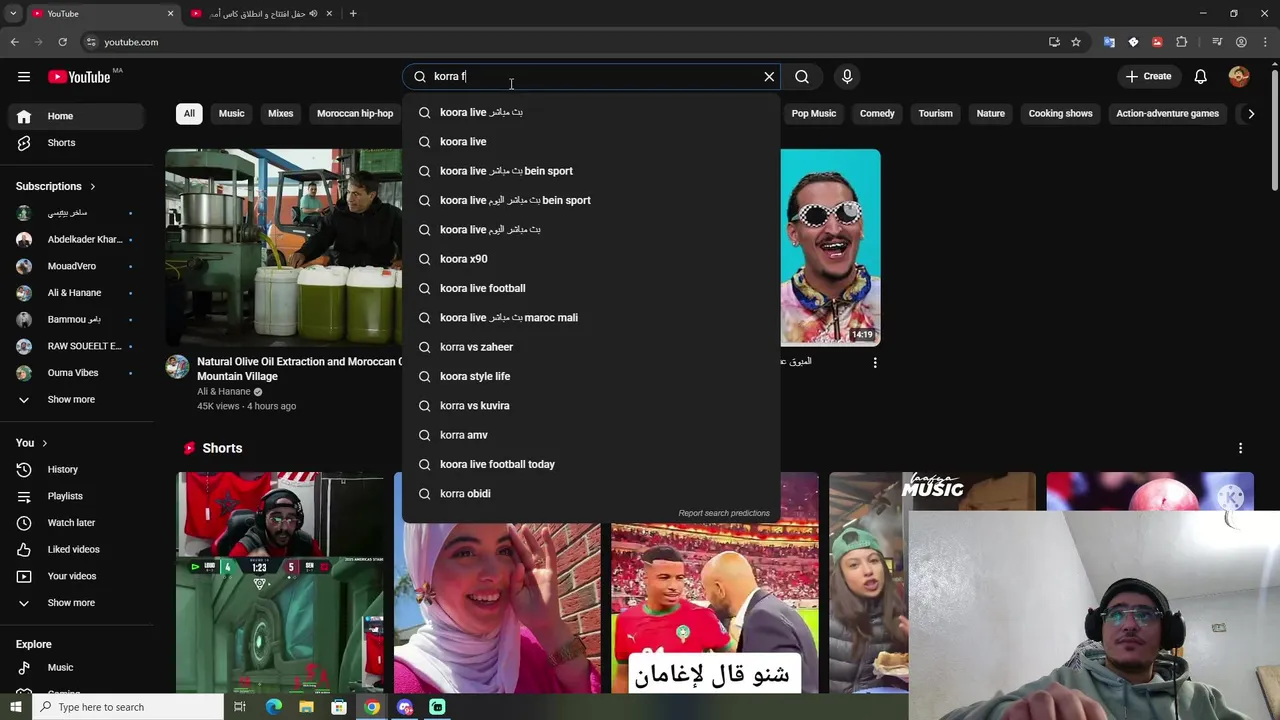Select the Music filter chip
This screenshot has width=1280, height=720.
tap(231, 113)
